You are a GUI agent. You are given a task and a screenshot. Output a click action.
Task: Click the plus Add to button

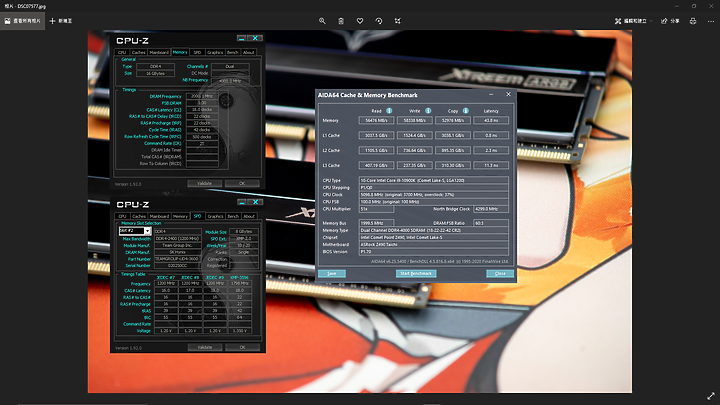(61, 21)
